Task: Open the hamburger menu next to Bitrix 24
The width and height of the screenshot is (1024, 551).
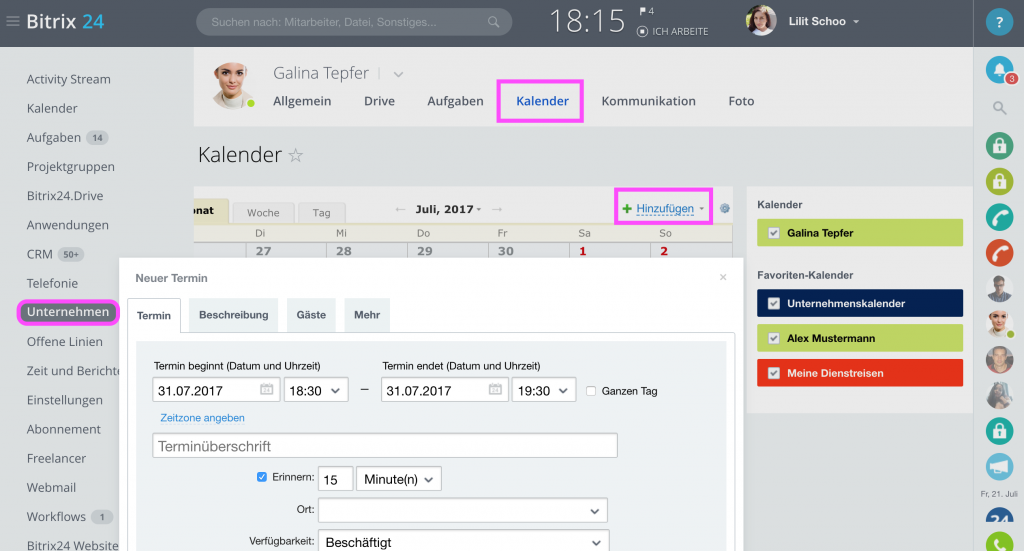Action: [12, 22]
